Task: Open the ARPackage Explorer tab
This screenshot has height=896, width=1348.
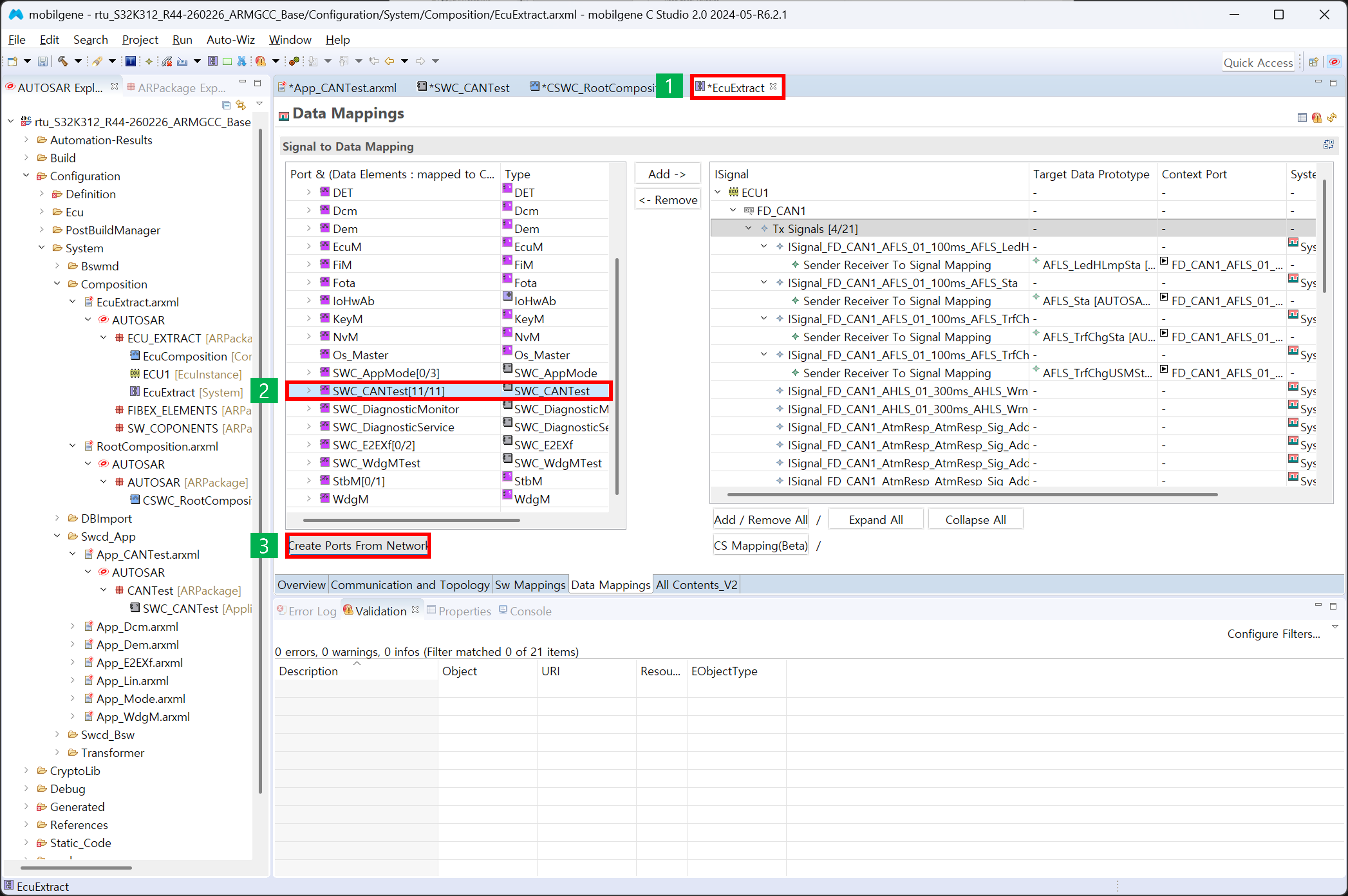Action: pos(176,88)
